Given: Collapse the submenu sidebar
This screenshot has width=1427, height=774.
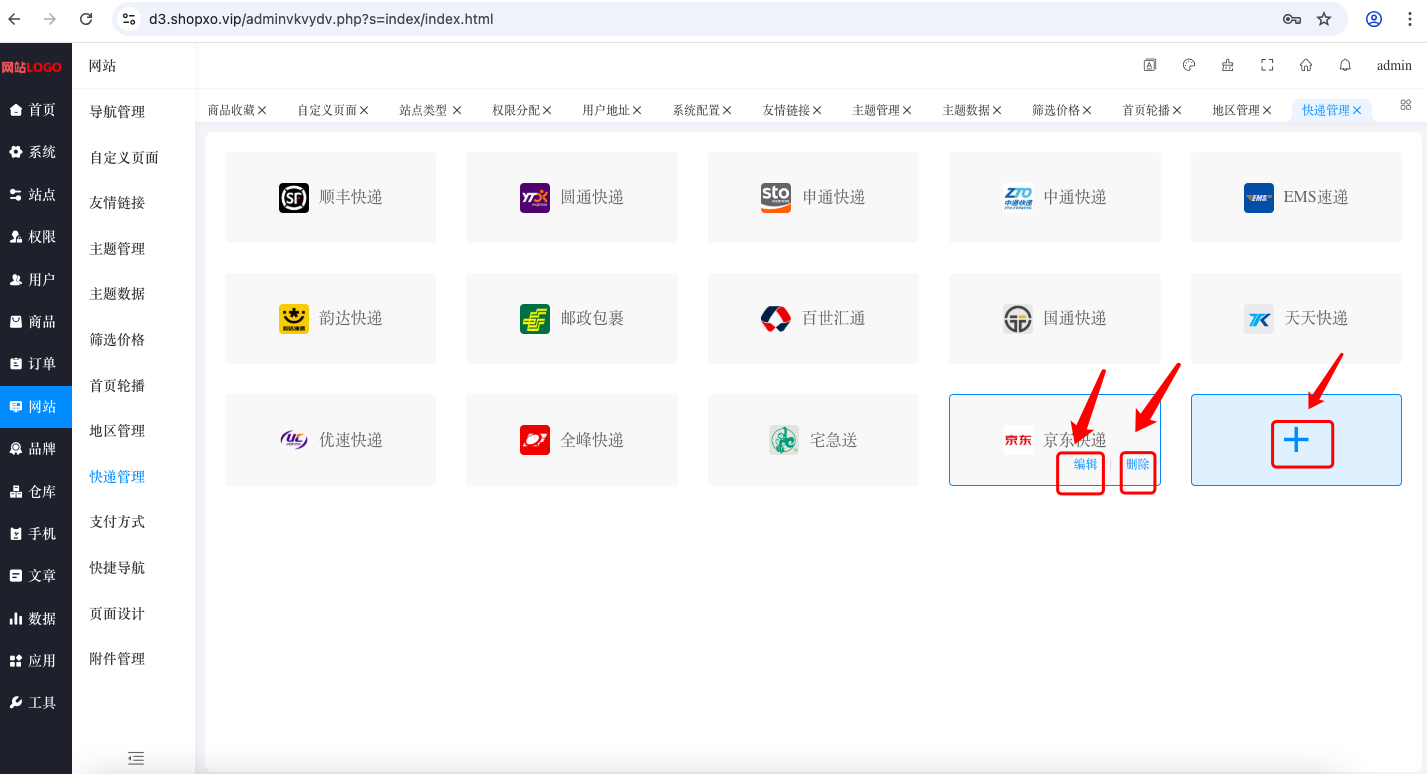Looking at the screenshot, I should (136, 758).
